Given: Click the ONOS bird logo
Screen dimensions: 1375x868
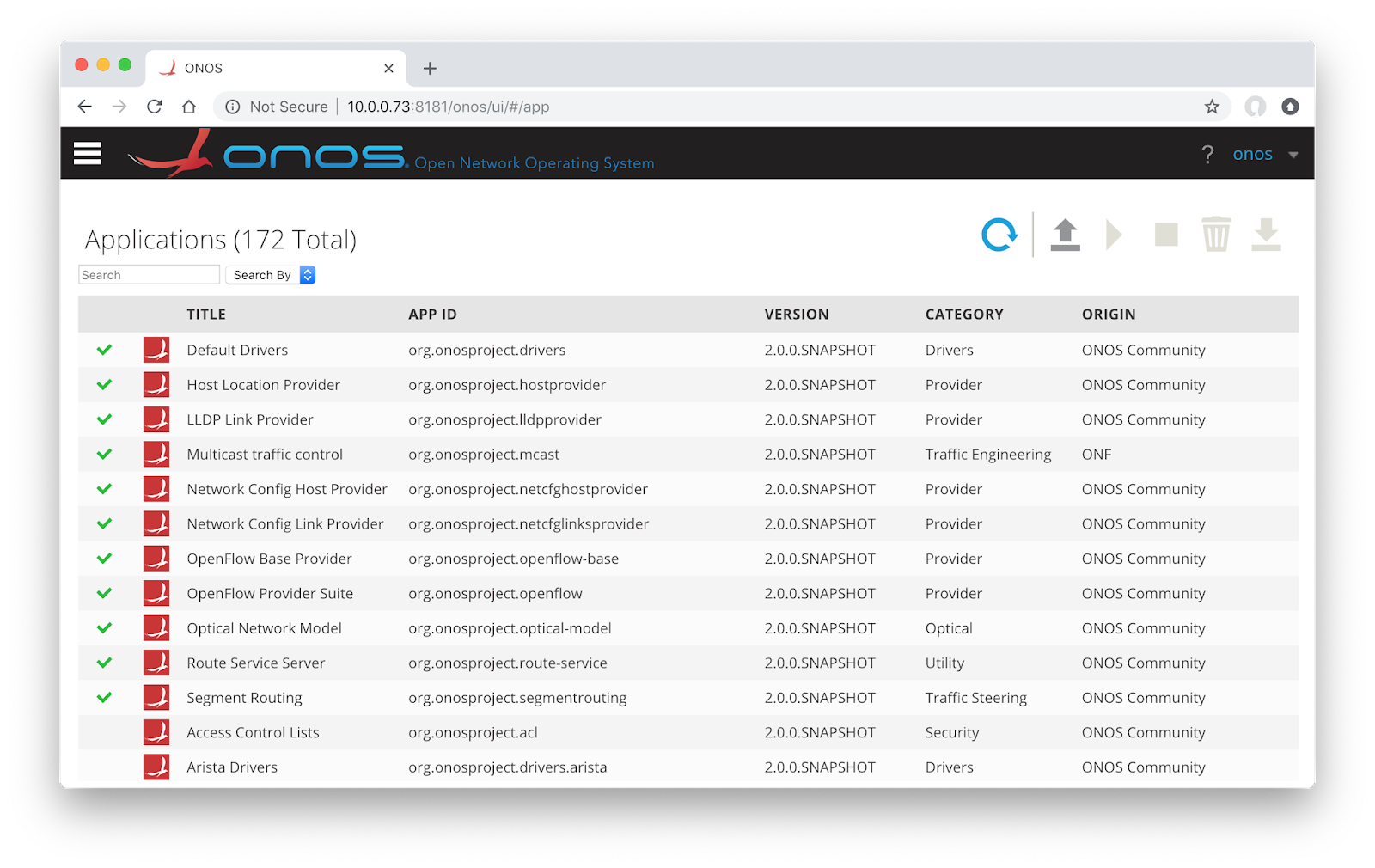Looking at the screenshot, I should tap(171, 153).
